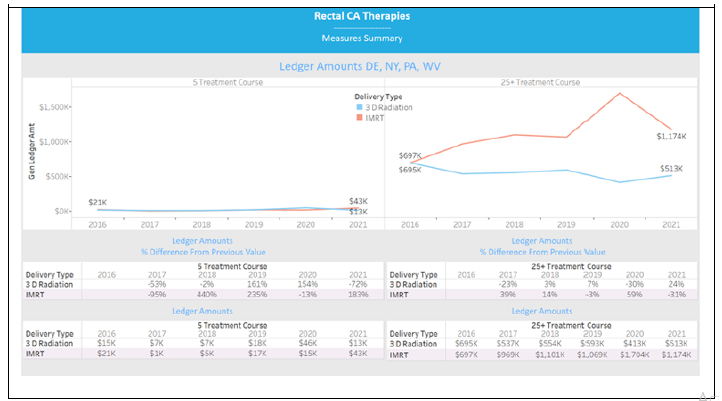Click the '$1,174K' label on the chart line
722x401 pixels.
[x=671, y=136]
